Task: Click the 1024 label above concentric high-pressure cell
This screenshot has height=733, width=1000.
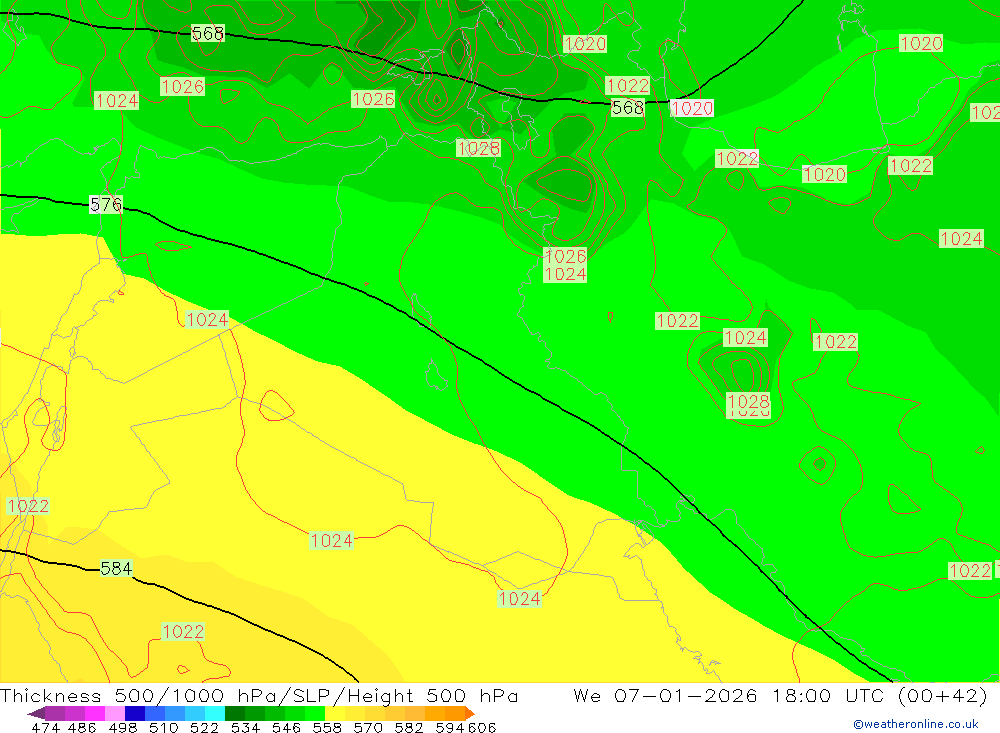Action: [x=746, y=337]
